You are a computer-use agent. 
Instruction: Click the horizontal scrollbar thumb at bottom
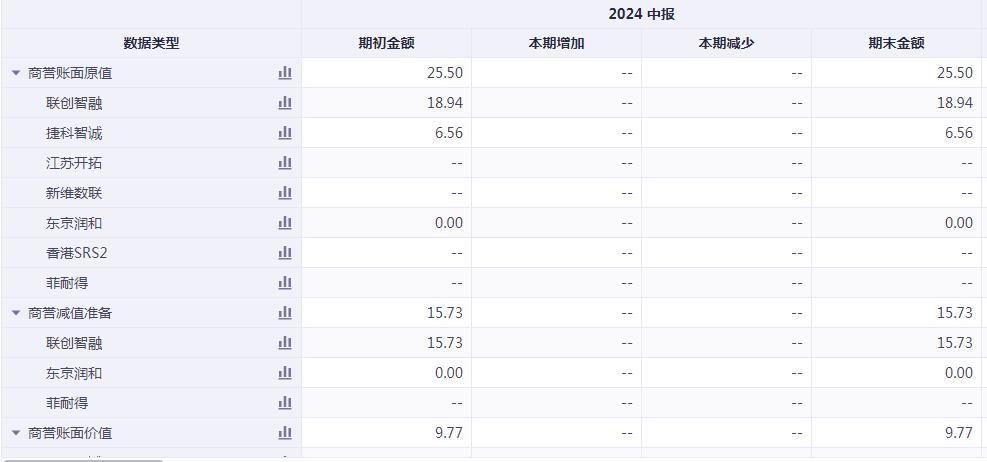click(83, 460)
